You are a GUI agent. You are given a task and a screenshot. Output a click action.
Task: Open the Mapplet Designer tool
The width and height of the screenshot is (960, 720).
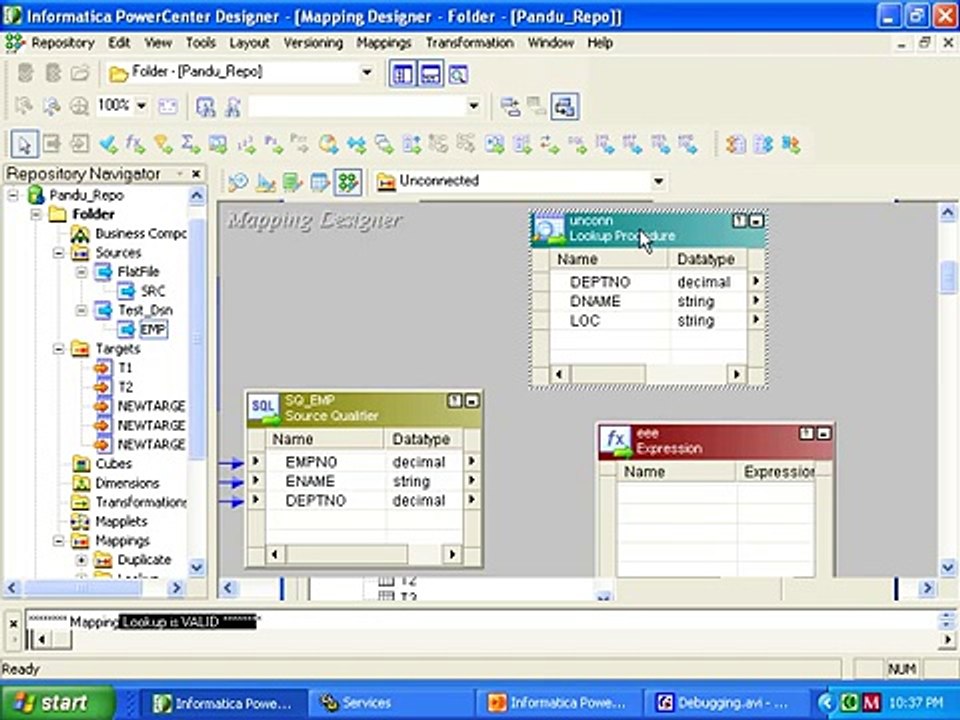[320, 182]
